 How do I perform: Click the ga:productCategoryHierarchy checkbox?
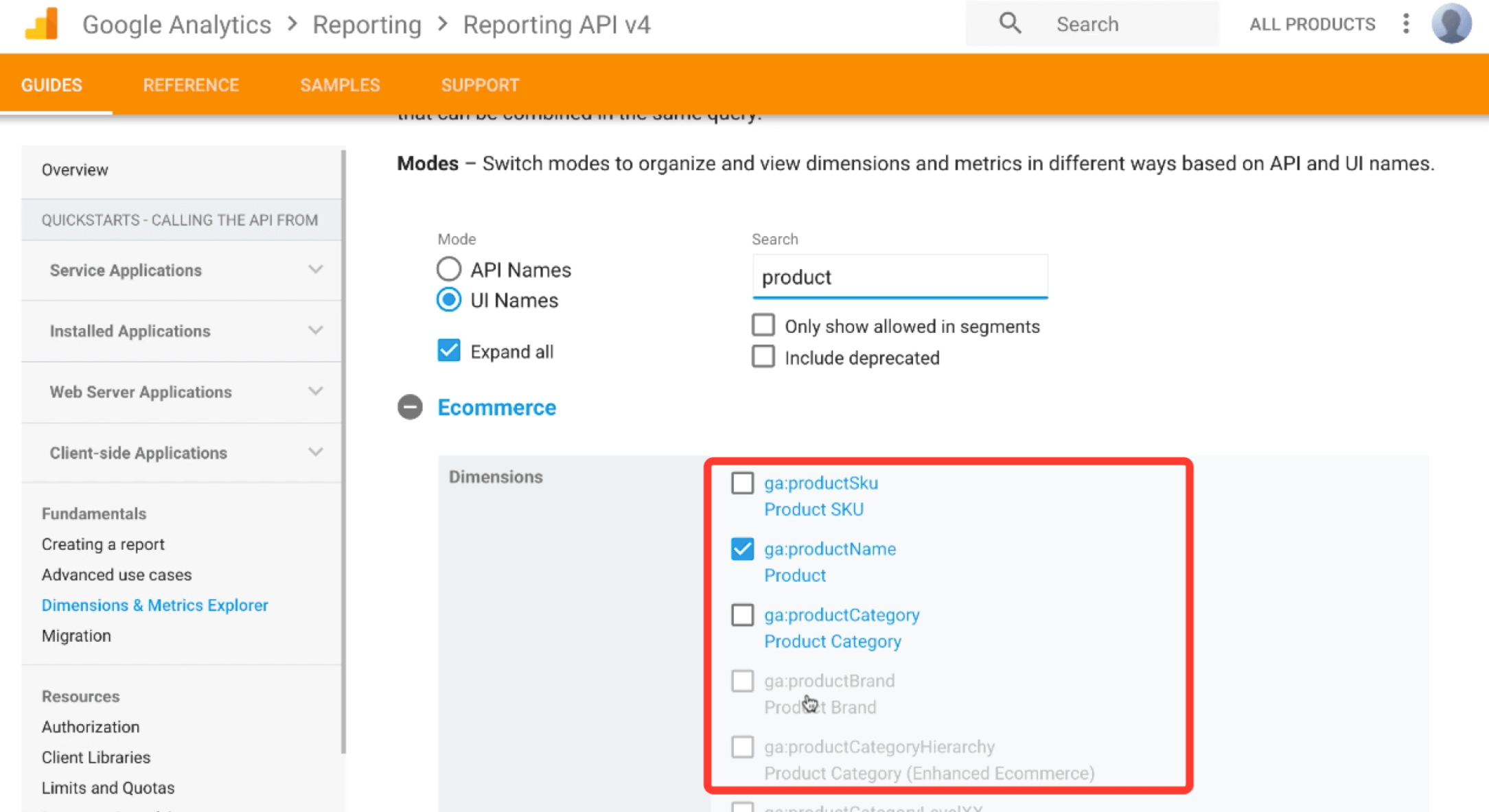tap(742, 747)
